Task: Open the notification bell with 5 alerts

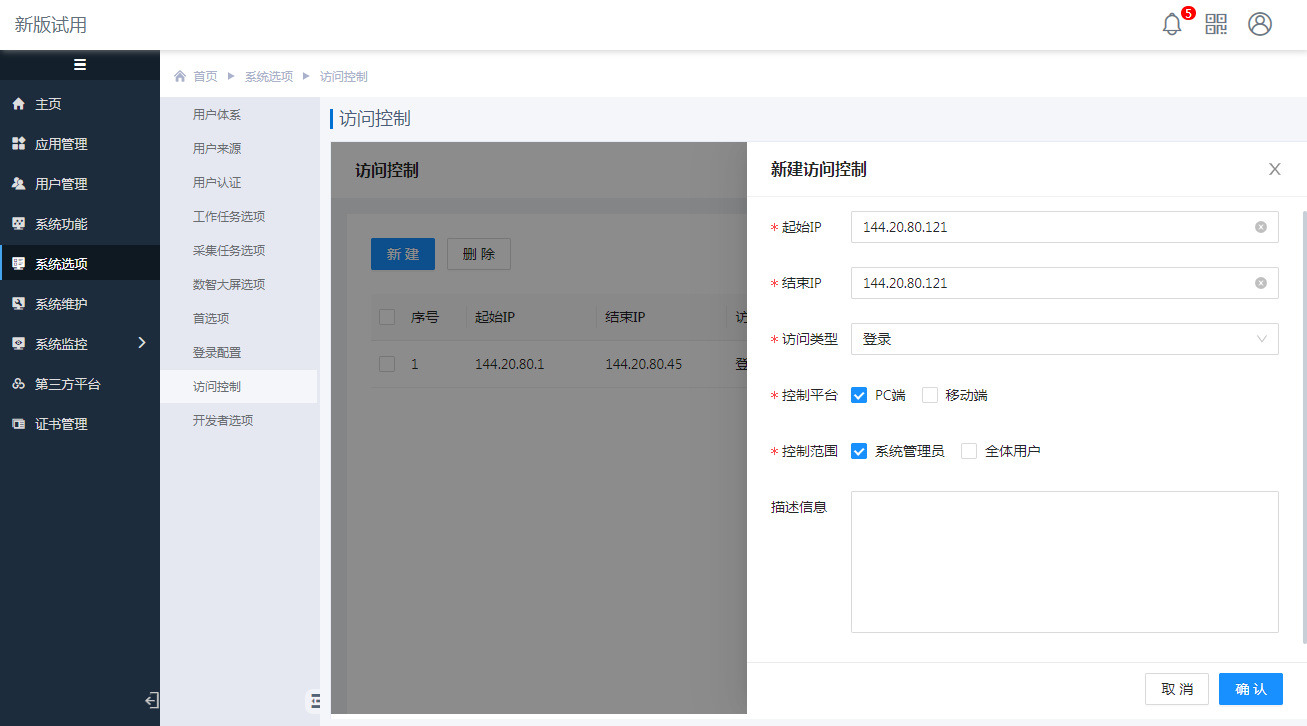Action: coord(1172,25)
